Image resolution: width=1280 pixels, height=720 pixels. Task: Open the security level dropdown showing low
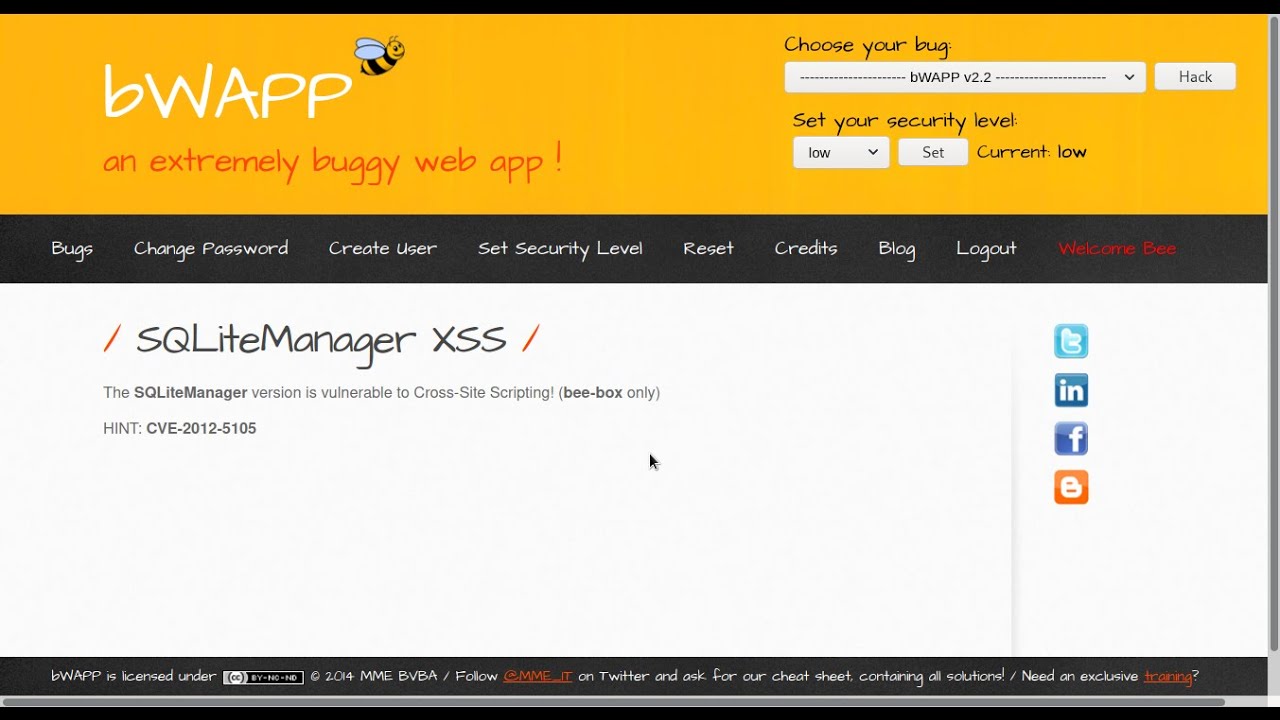[841, 152]
